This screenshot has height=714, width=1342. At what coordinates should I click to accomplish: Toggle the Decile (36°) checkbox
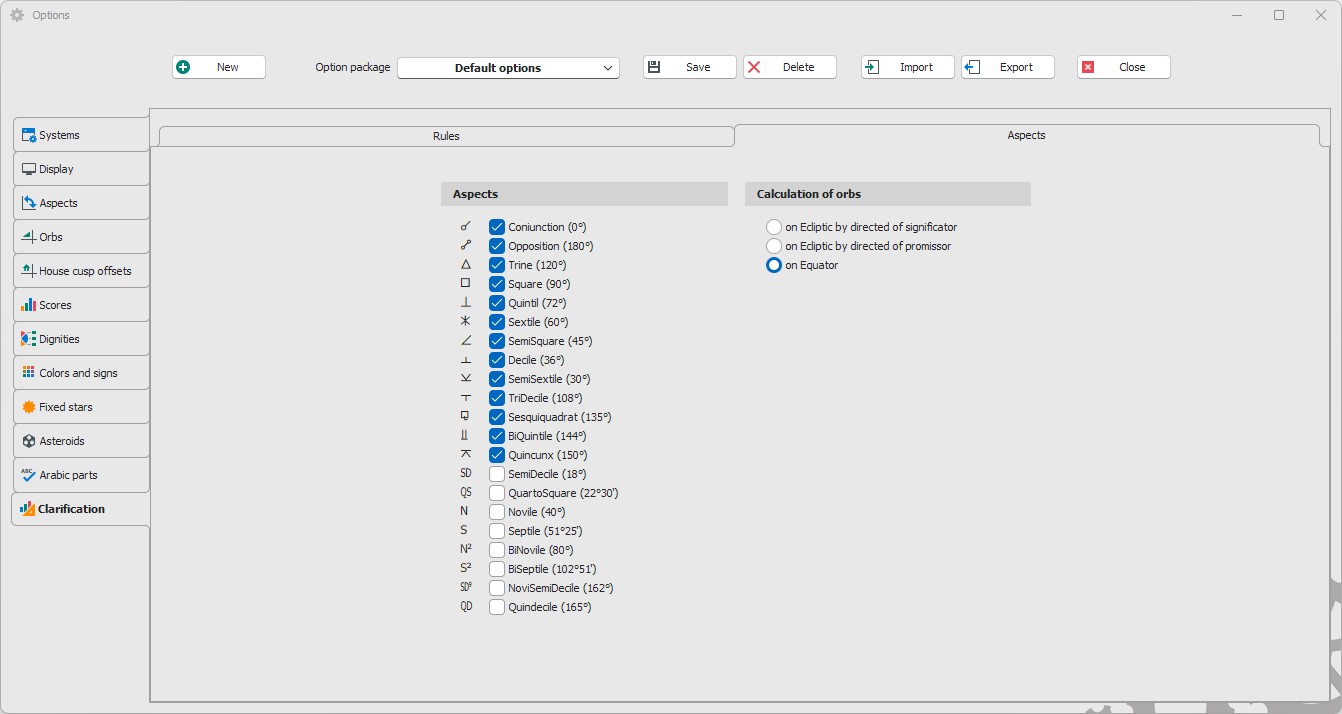pyautogui.click(x=497, y=360)
